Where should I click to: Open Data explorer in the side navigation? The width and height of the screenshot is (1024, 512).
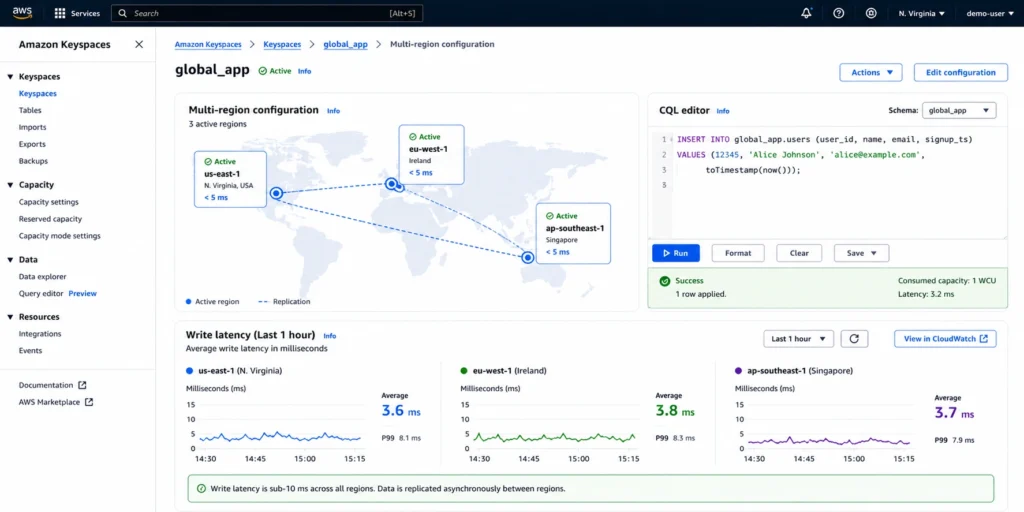pos(42,277)
